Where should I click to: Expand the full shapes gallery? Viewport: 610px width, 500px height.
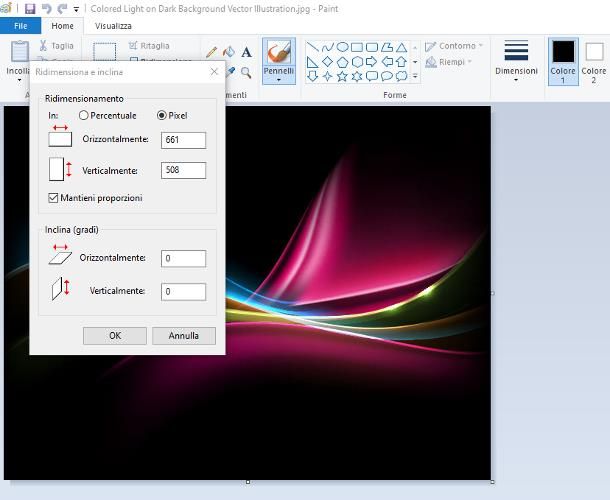click(x=415, y=76)
